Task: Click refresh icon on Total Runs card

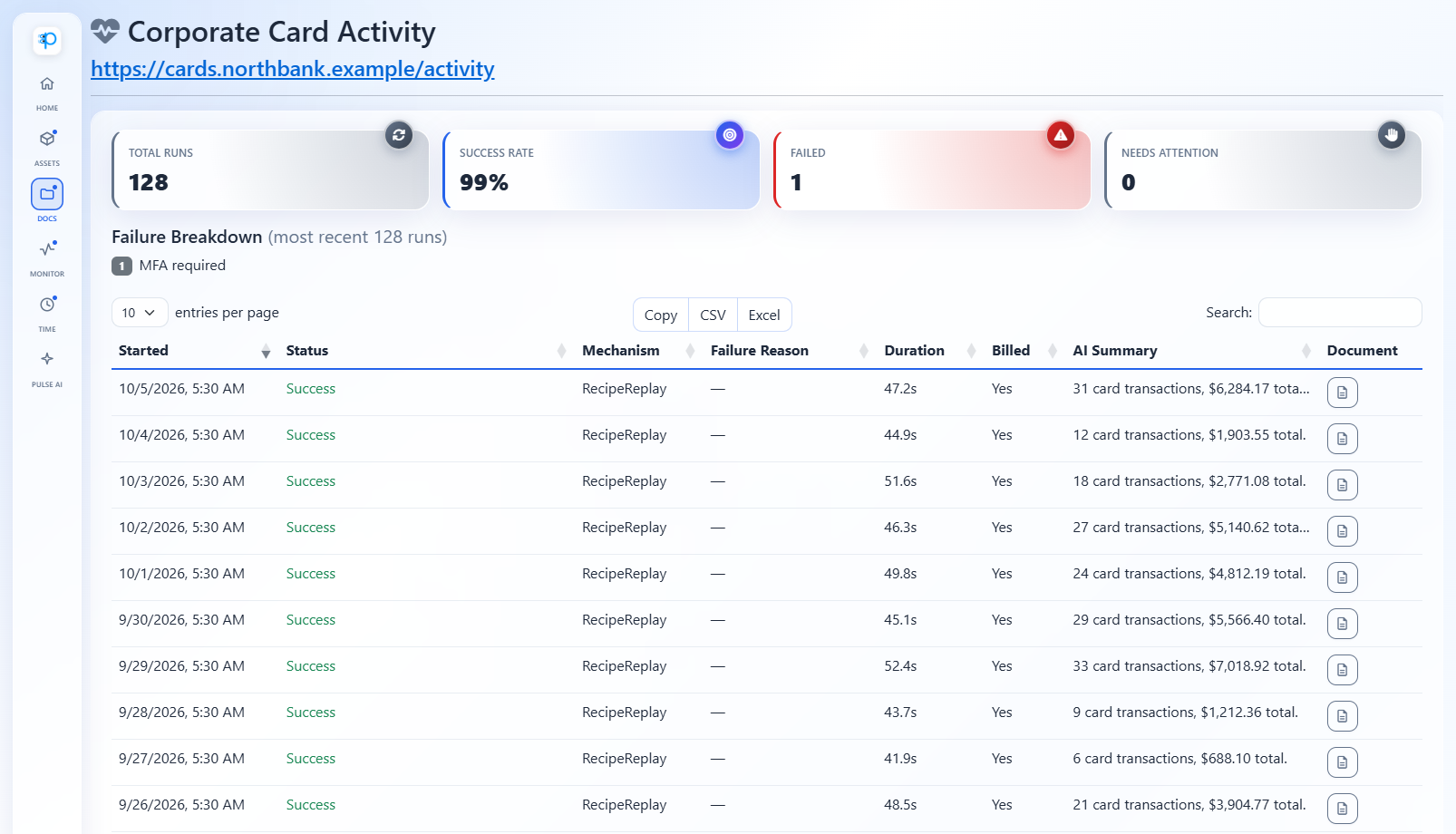Action: [399, 135]
